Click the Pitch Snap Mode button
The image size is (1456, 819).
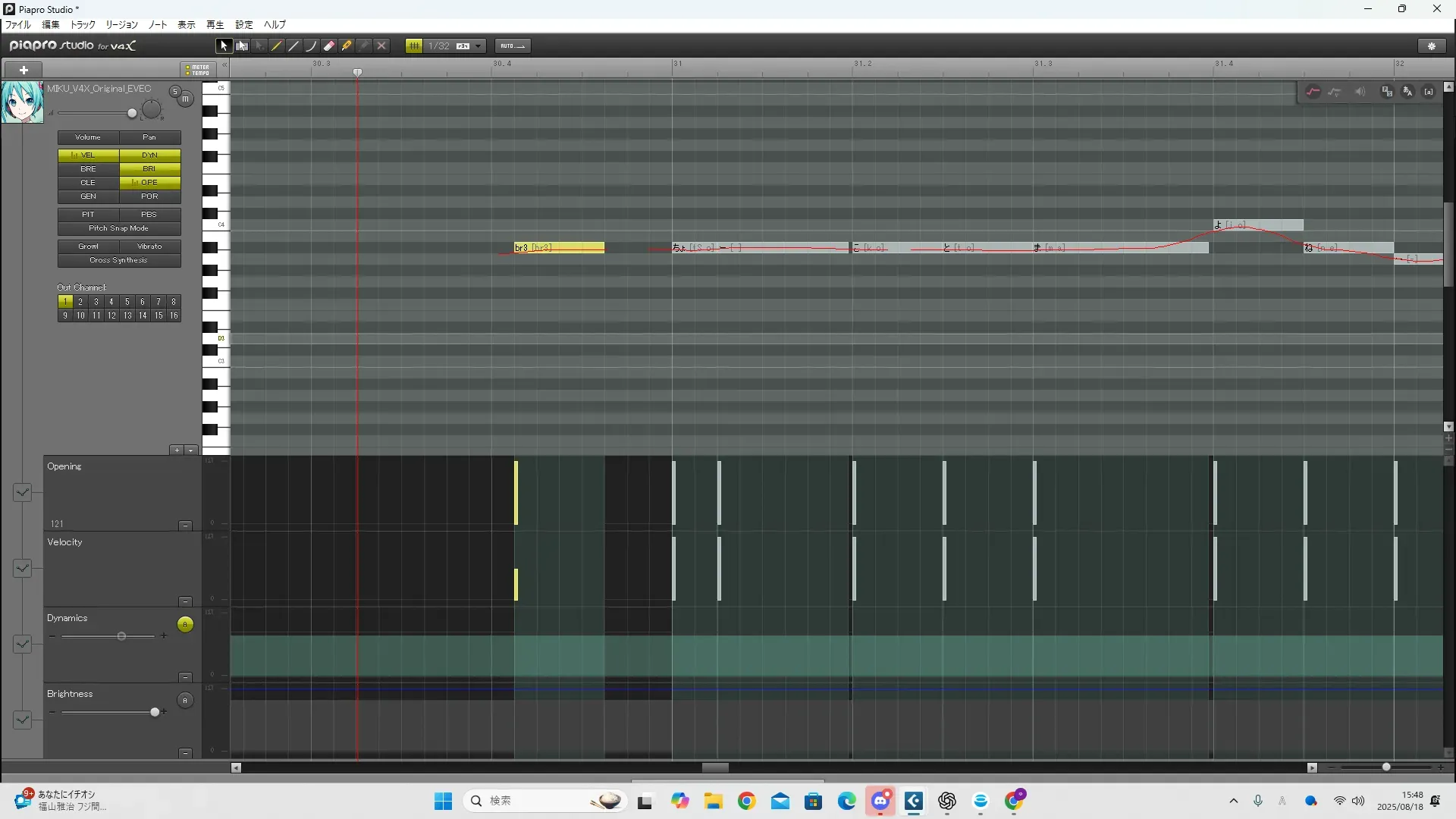click(x=119, y=228)
